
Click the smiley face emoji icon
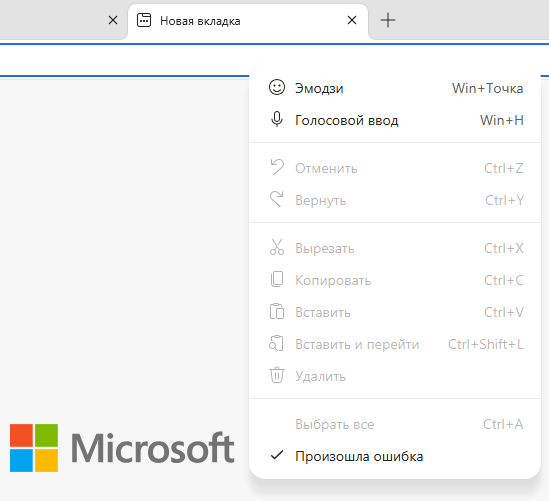[277, 88]
